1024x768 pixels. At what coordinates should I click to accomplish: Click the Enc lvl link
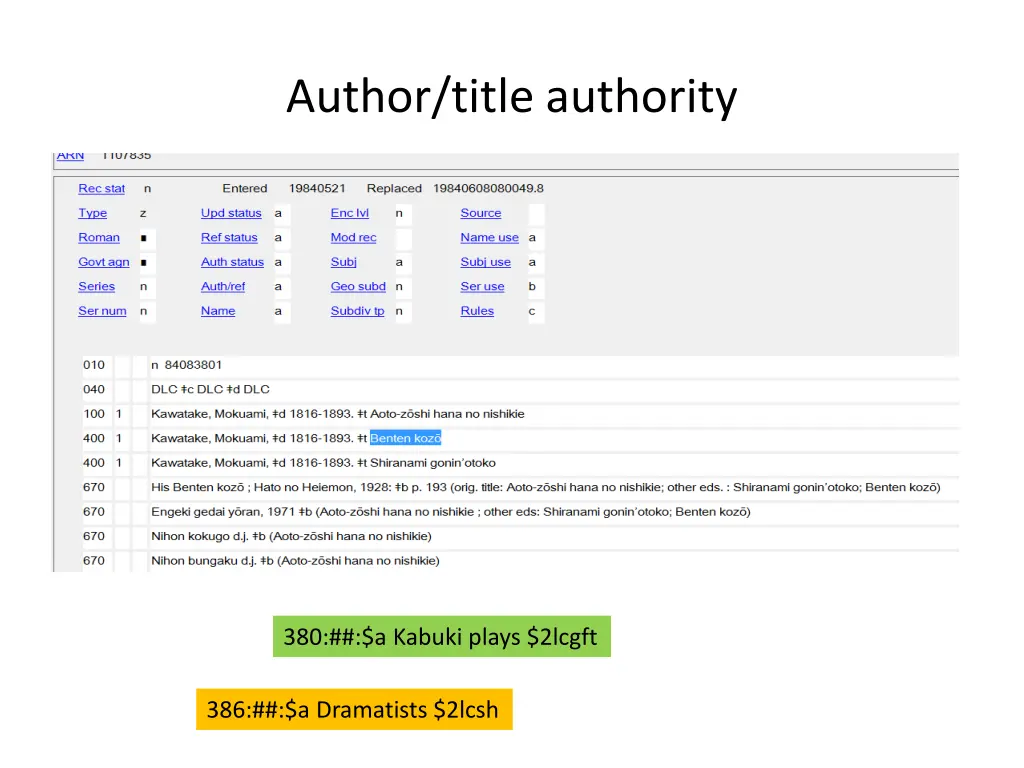(x=349, y=213)
